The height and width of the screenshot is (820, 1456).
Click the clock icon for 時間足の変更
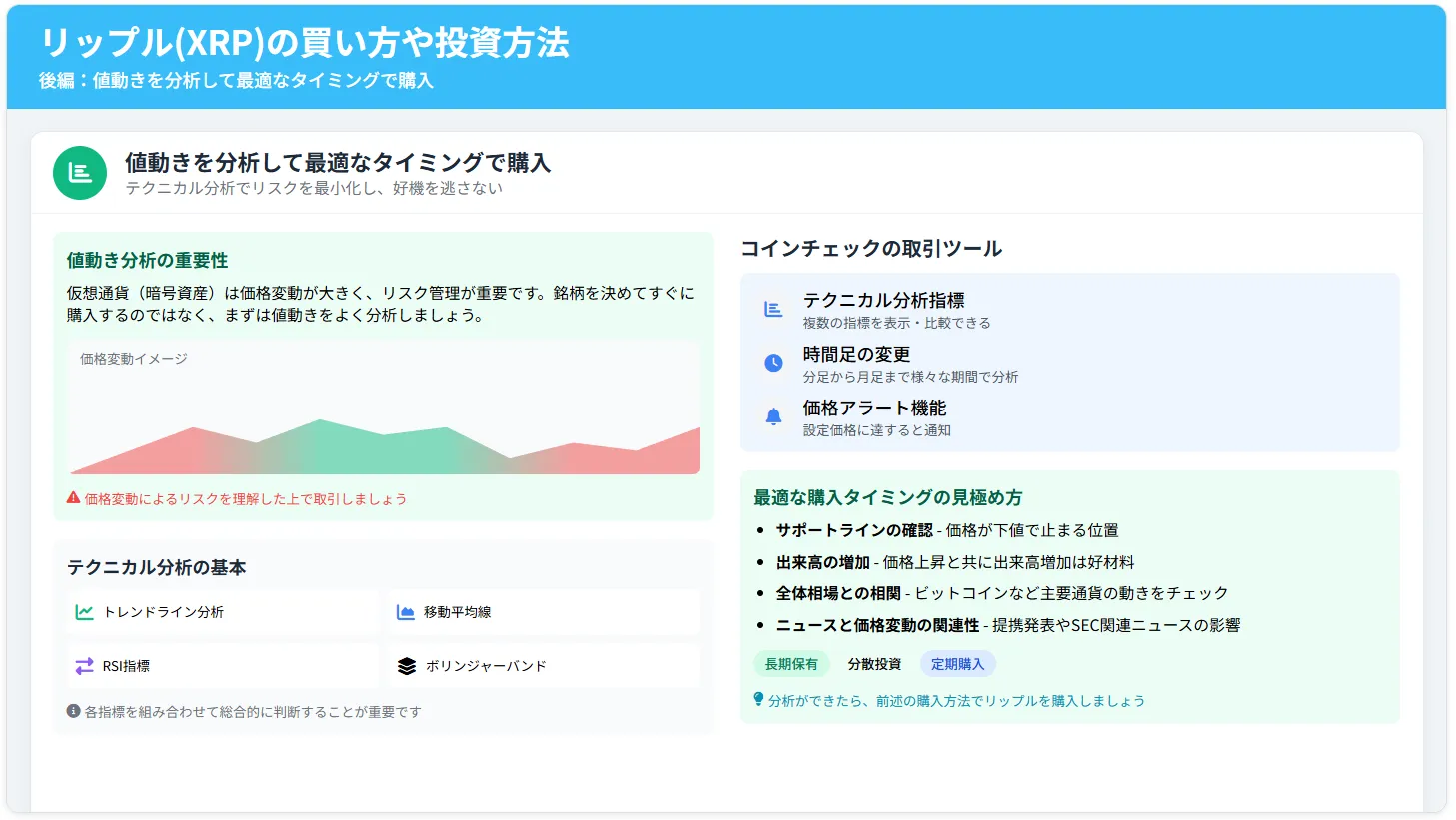[771, 362]
